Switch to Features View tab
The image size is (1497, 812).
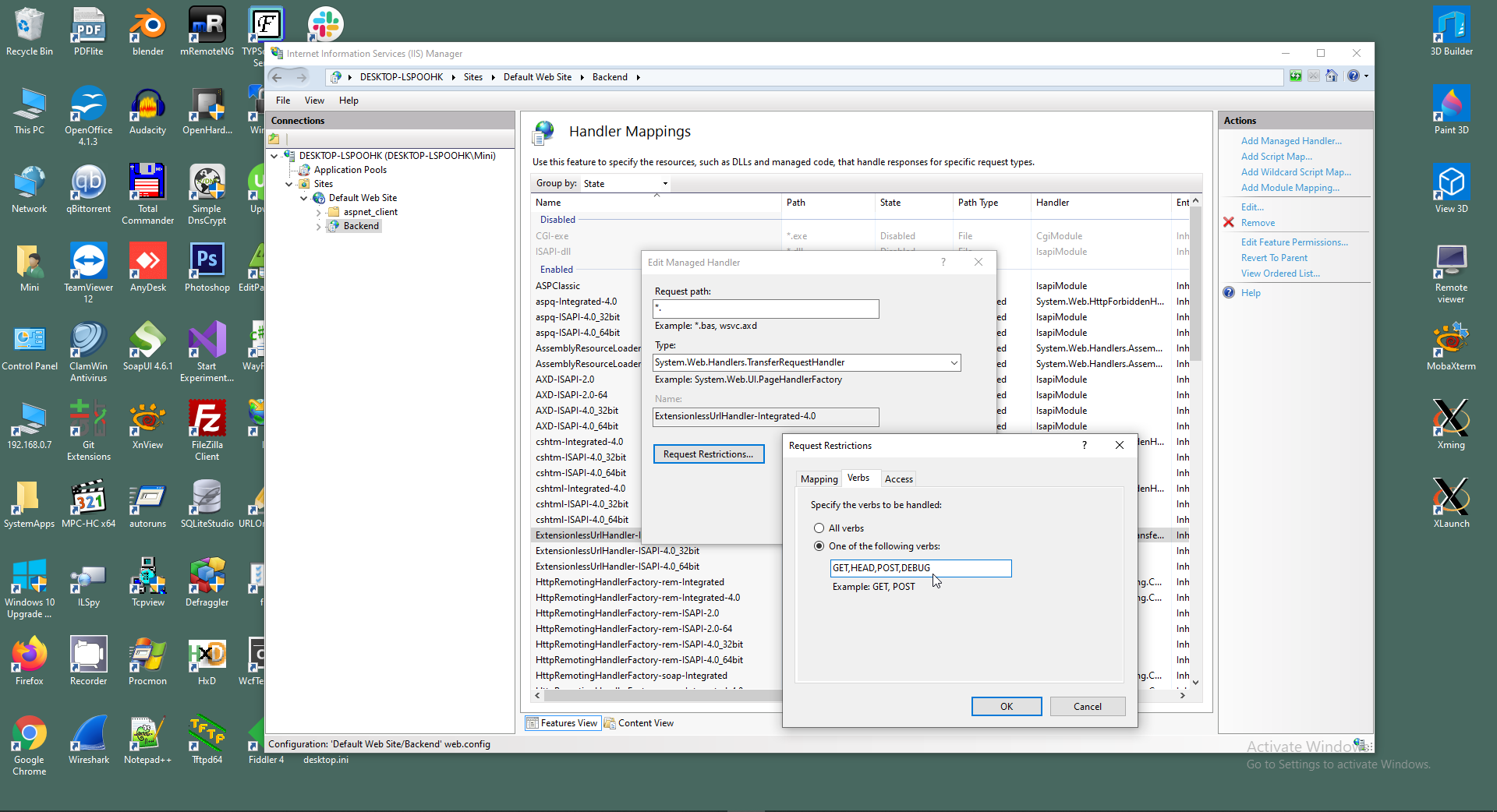point(562,723)
